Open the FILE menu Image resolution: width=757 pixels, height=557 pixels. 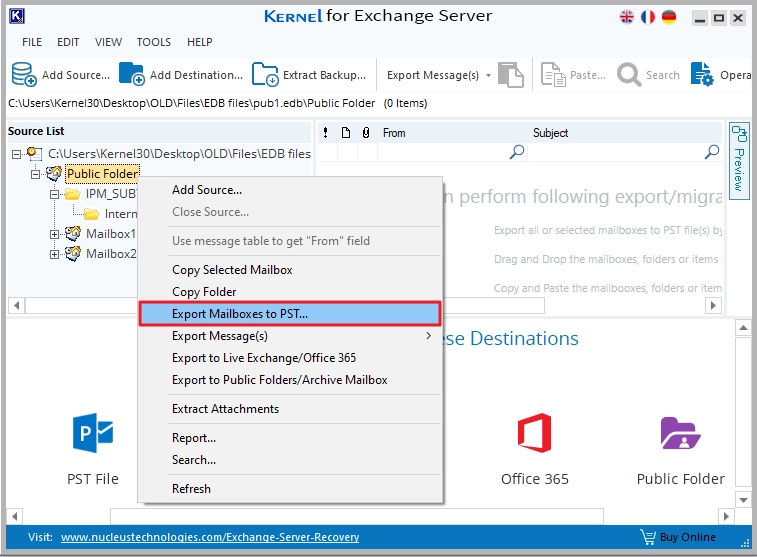[x=32, y=42]
